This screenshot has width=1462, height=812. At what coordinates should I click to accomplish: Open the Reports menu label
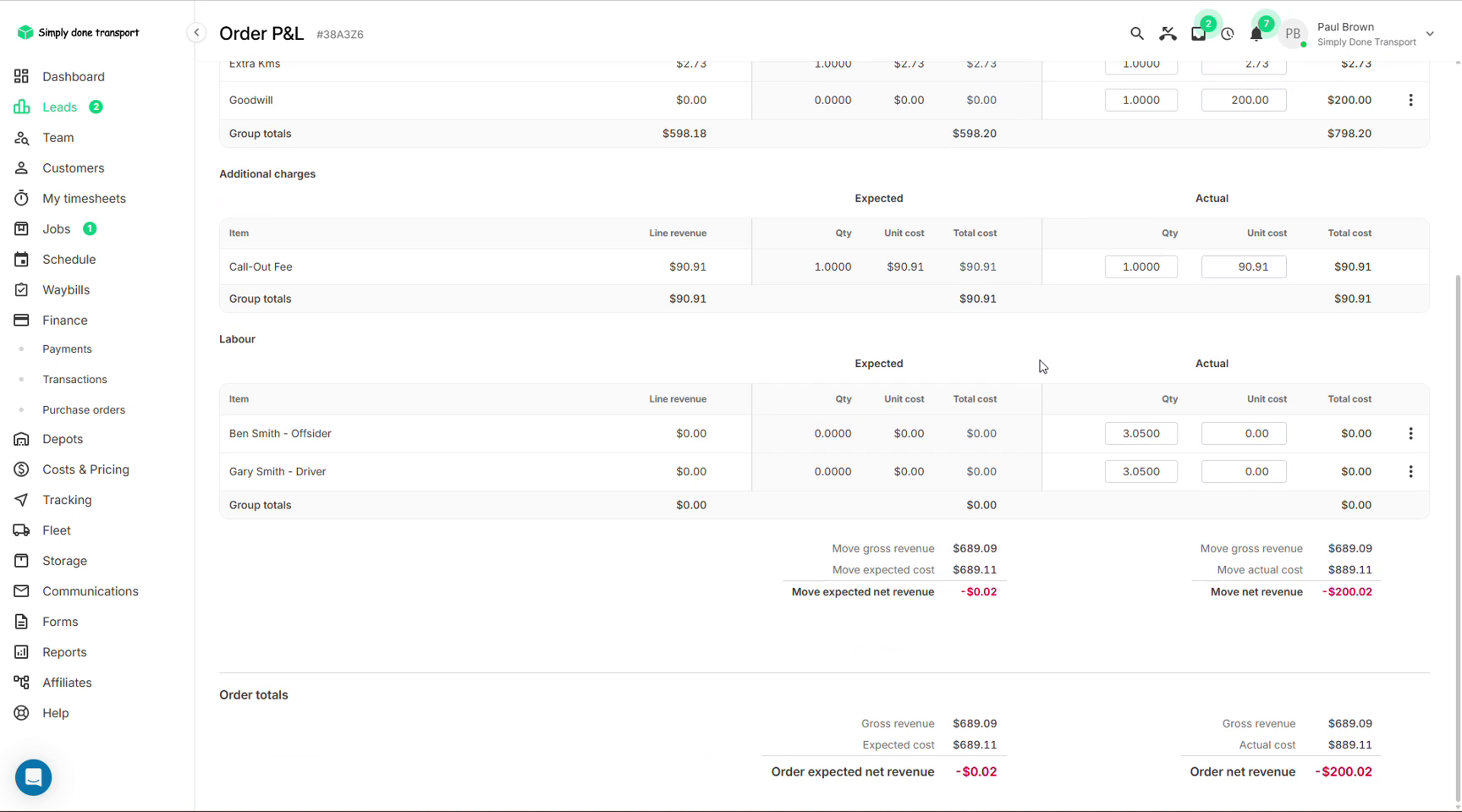(64, 652)
